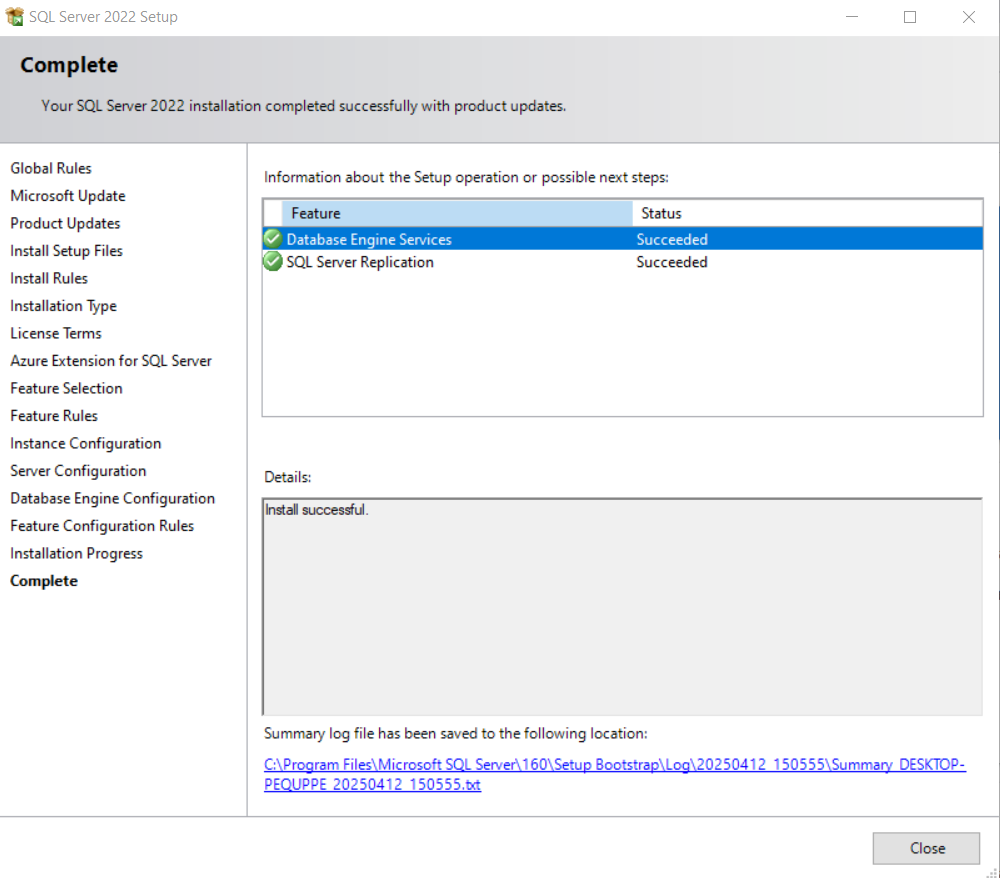Open the summary log file link
This screenshot has width=1000, height=878.
point(614,774)
